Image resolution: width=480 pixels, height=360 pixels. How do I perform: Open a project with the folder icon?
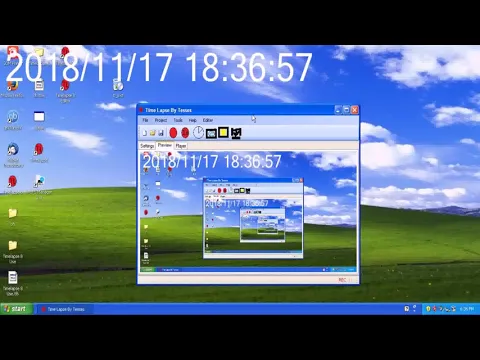click(x=153, y=133)
